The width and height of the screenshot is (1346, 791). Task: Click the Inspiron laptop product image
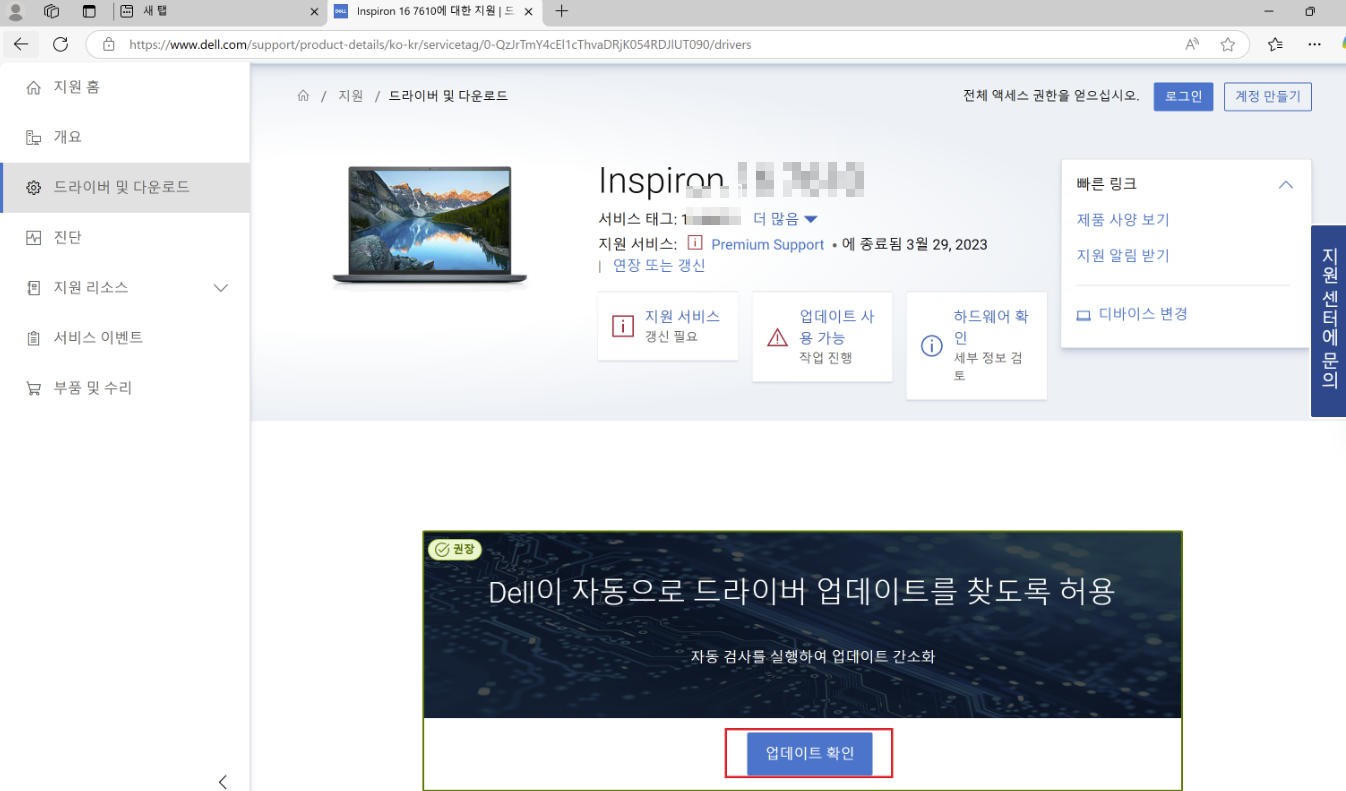(430, 227)
